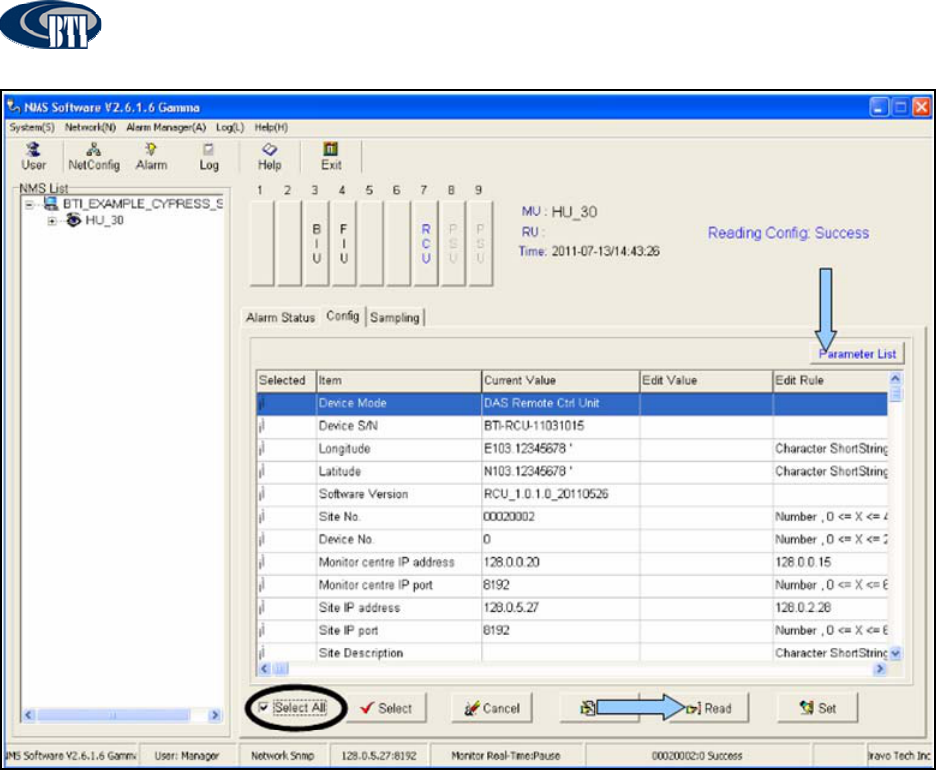Viewport: 936px width, 770px height.
Task: Expand the HU_30 tree node
Action: pos(52,221)
